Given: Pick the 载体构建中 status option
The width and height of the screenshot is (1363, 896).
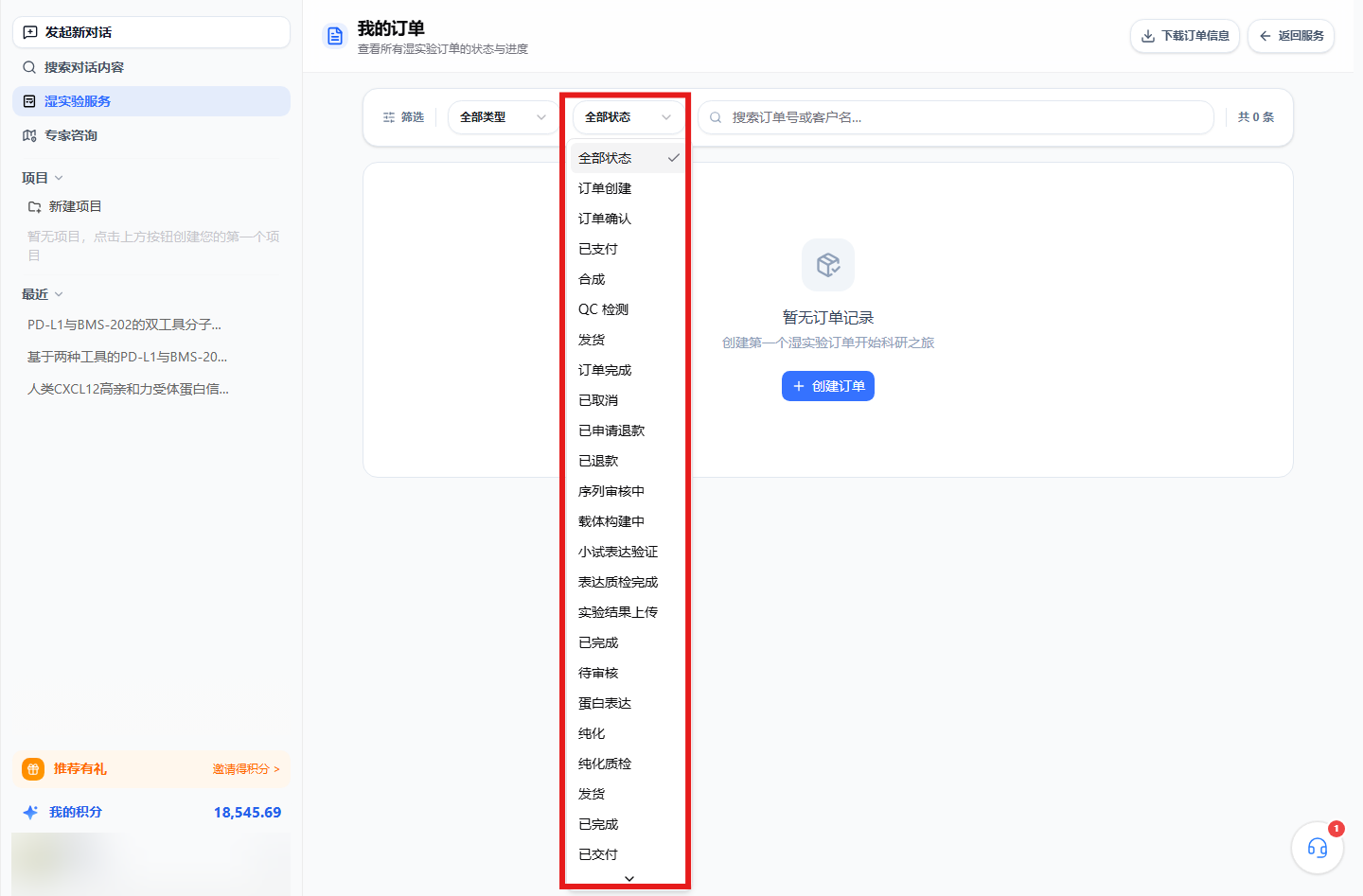Looking at the screenshot, I should point(629,521).
